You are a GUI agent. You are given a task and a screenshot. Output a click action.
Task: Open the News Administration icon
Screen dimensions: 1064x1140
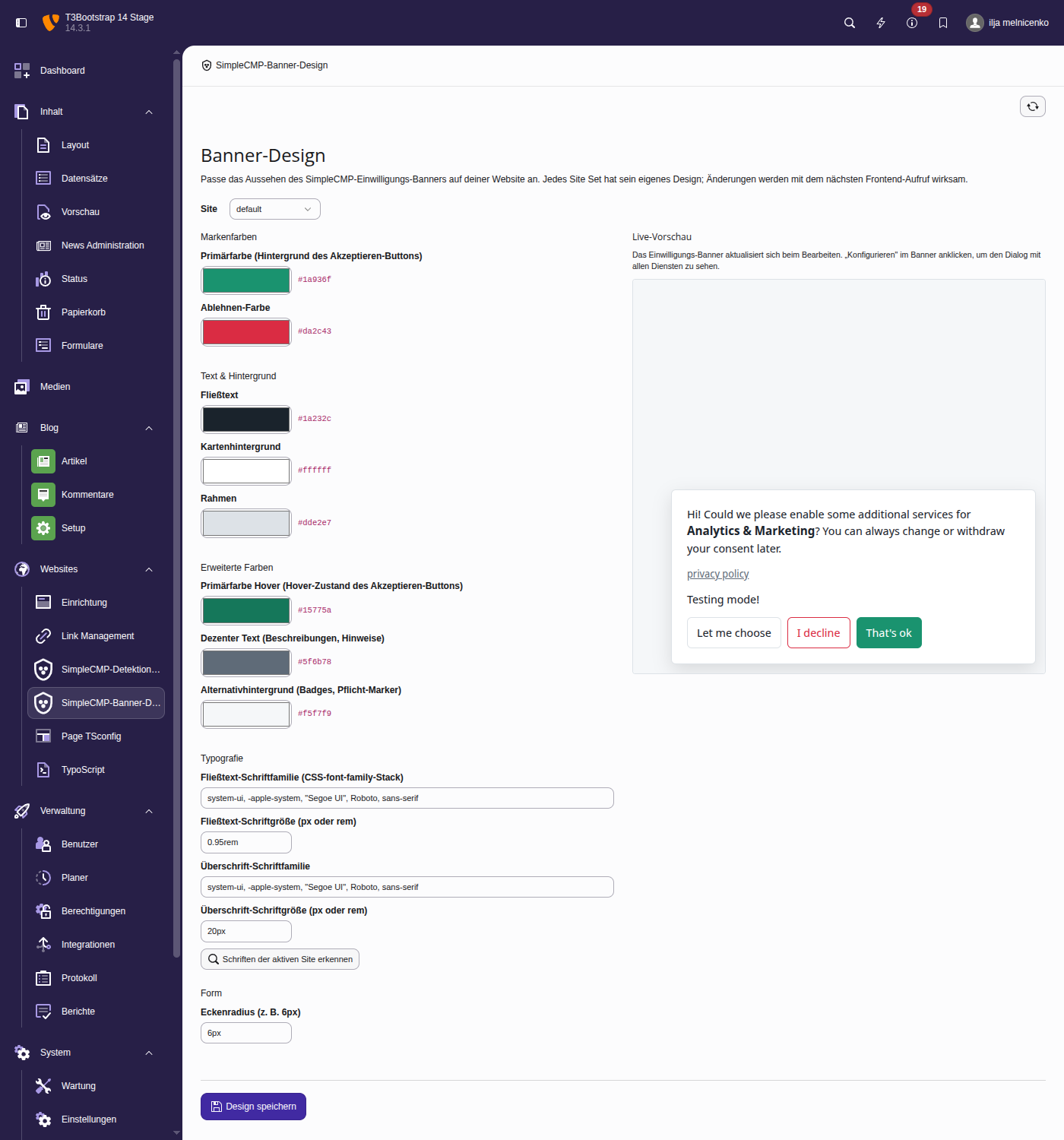(x=43, y=245)
